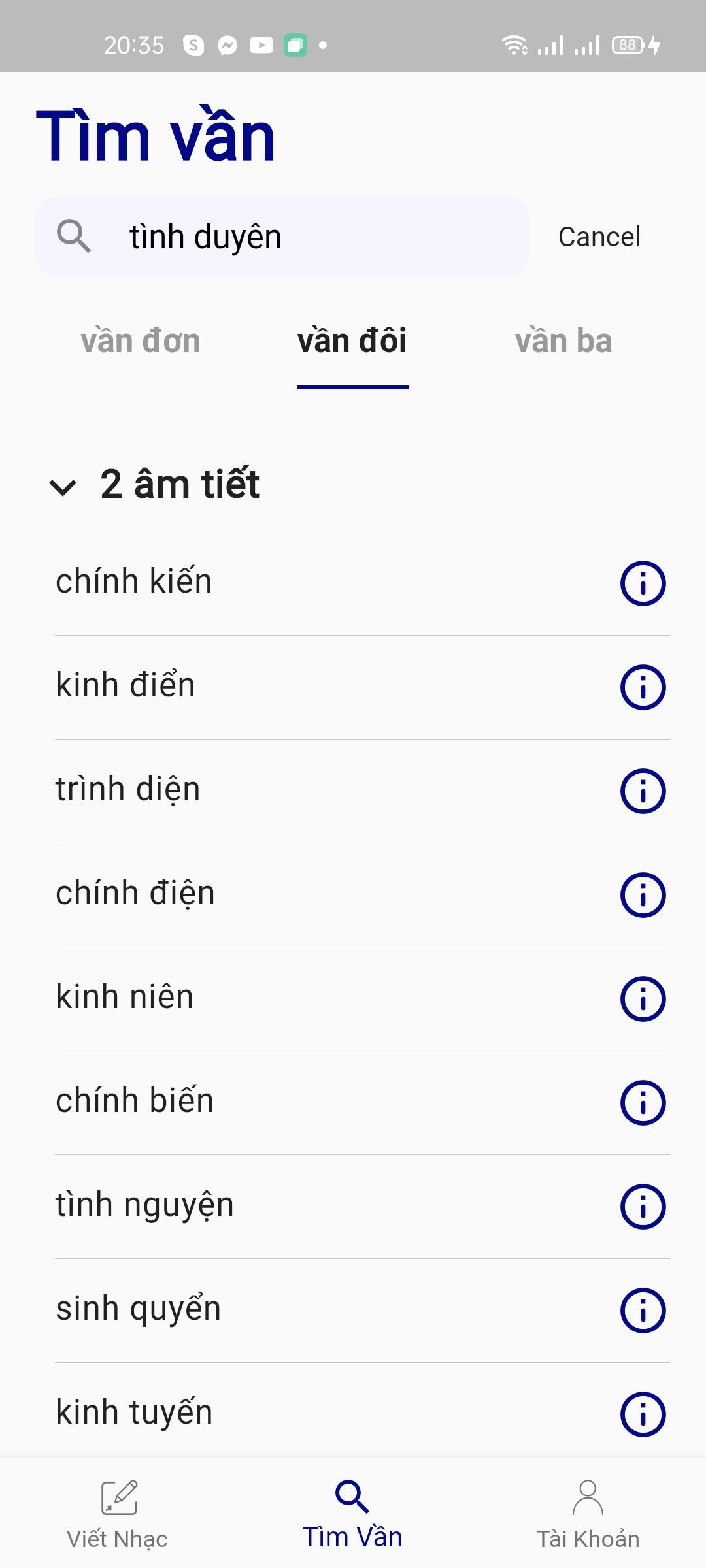Select Tìm Vần in bottom navigation
This screenshot has height=1568, width=706.
(x=352, y=1514)
